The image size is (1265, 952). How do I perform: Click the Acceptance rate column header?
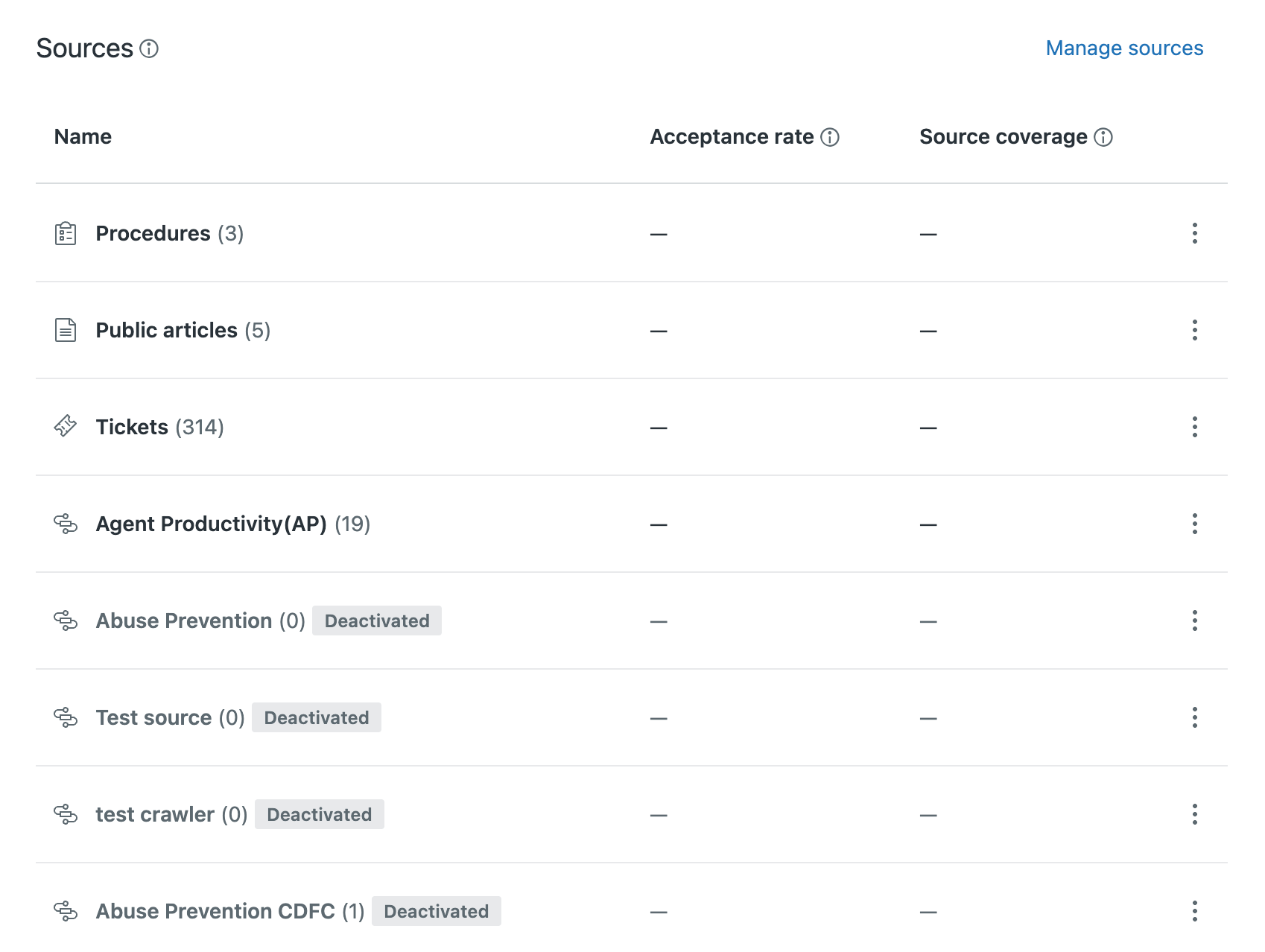click(x=732, y=137)
